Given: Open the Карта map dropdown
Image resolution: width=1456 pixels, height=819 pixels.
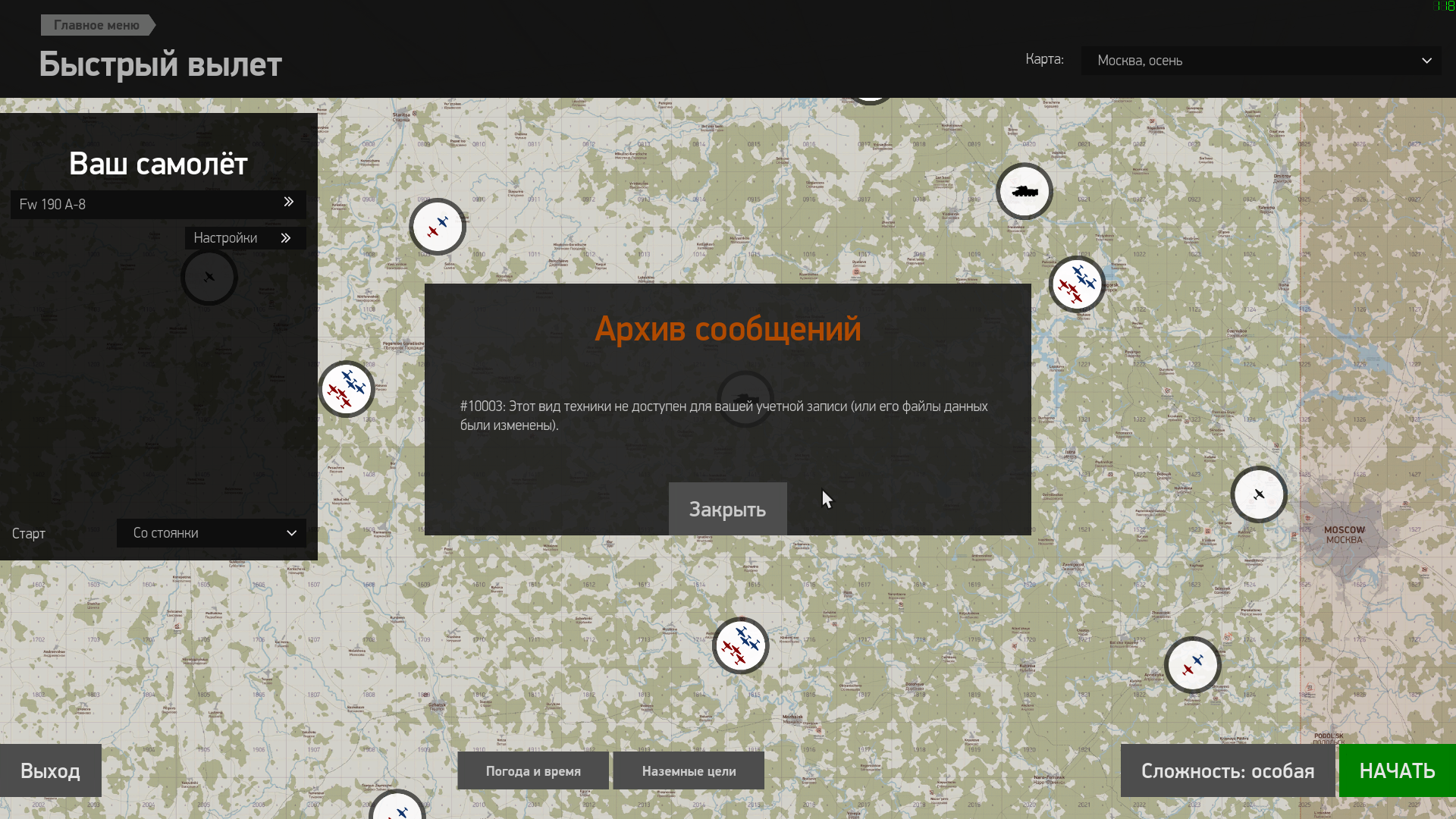Looking at the screenshot, I should coord(1260,61).
